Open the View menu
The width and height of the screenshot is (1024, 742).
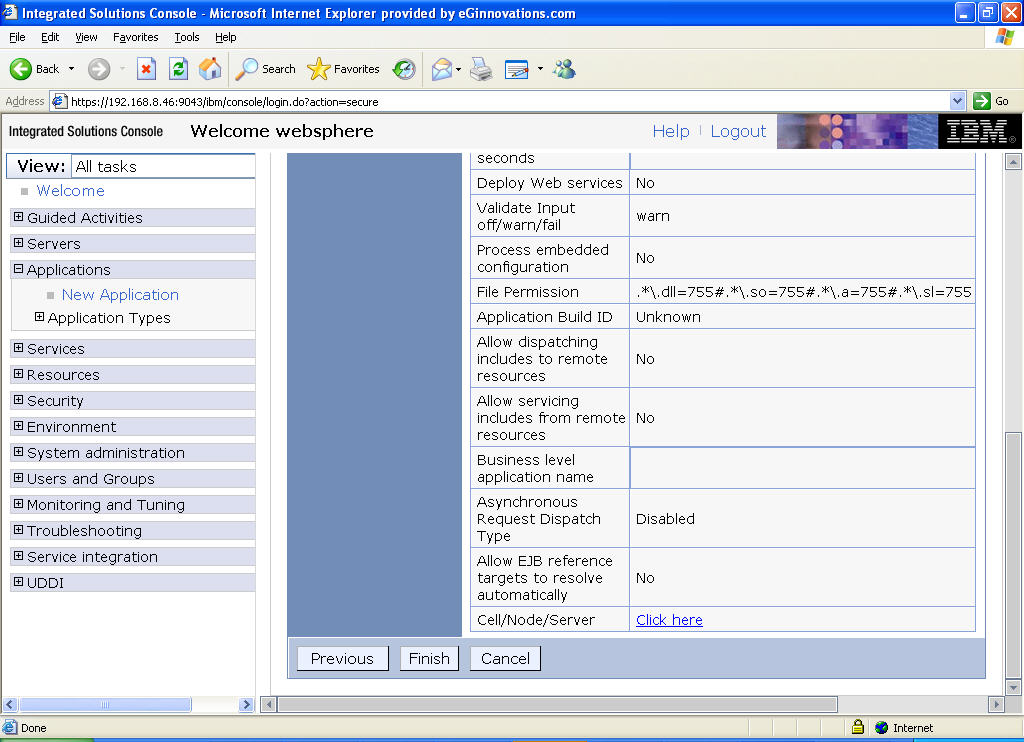pyautogui.click(x=86, y=37)
